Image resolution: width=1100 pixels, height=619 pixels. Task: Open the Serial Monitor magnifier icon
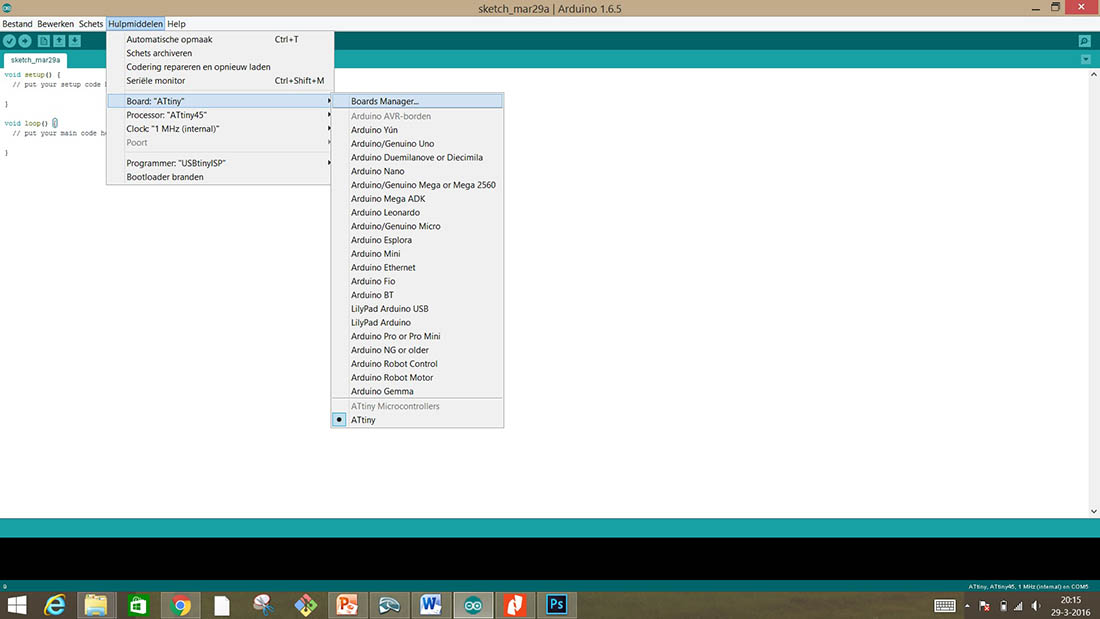(x=1085, y=41)
